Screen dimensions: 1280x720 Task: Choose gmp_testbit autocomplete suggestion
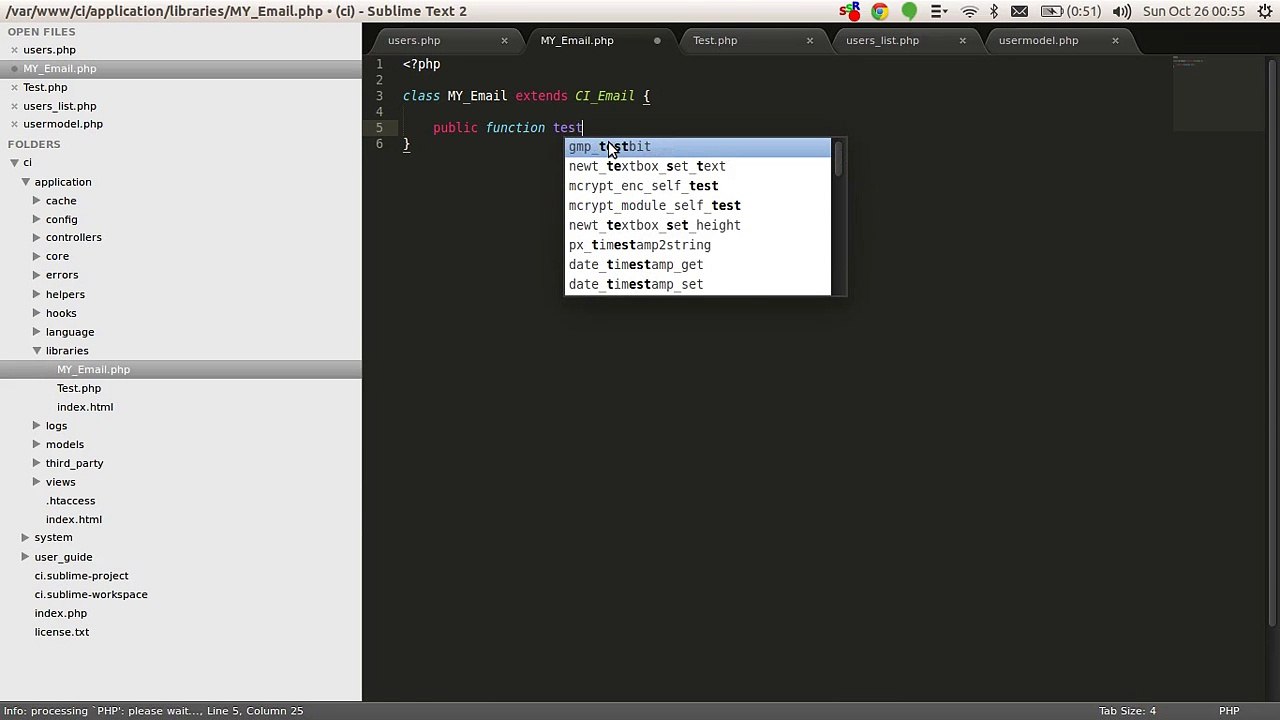pyautogui.click(x=698, y=147)
